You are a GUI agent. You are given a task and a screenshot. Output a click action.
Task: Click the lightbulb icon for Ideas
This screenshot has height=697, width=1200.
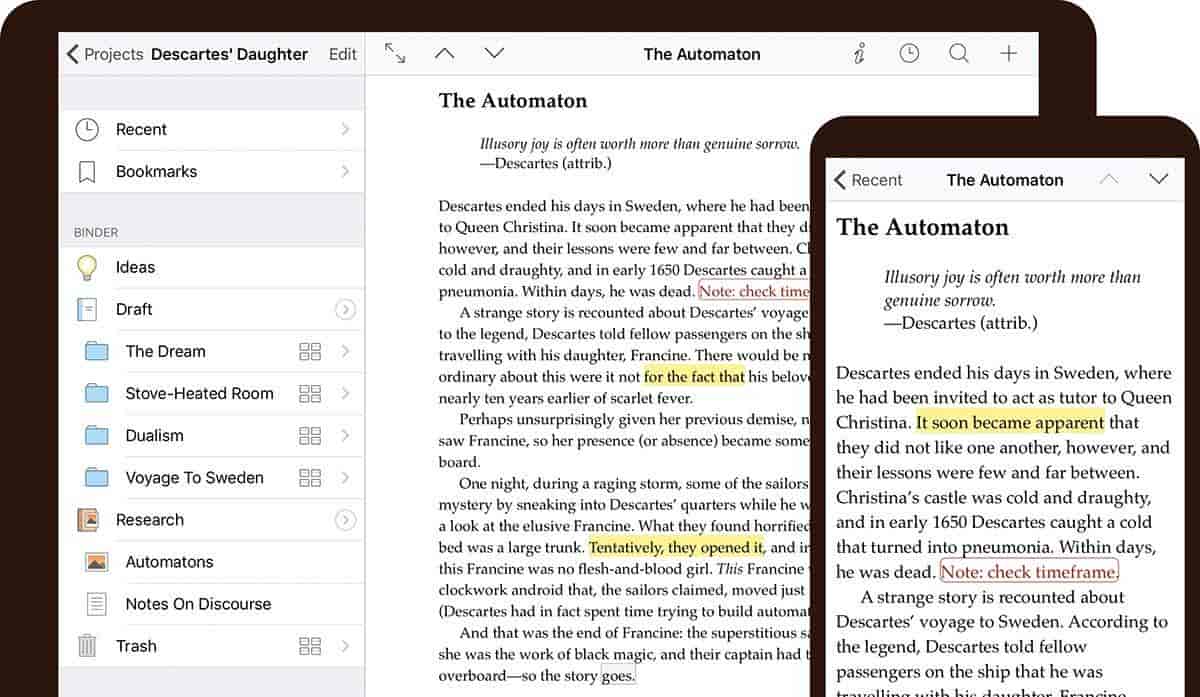tap(88, 267)
